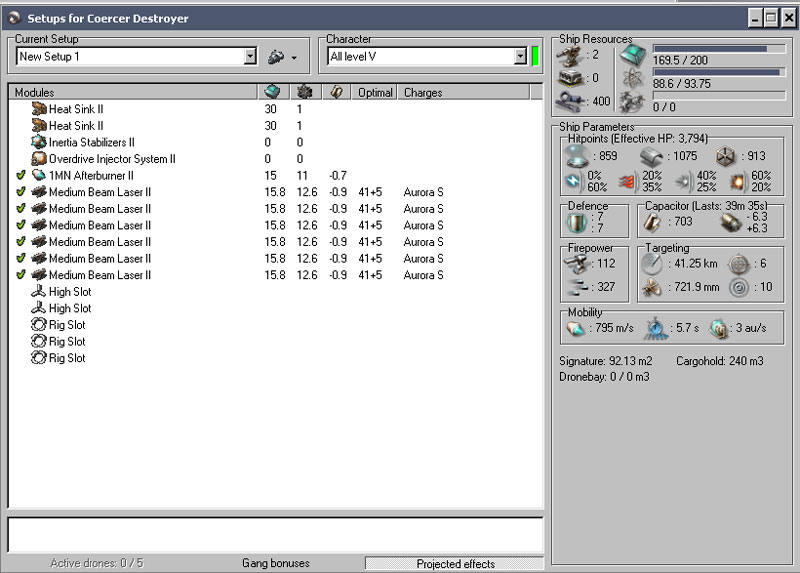The height and width of the screenshot is (573, 800).
Task: Click the green character status indicator
Action: coord(535,56)
